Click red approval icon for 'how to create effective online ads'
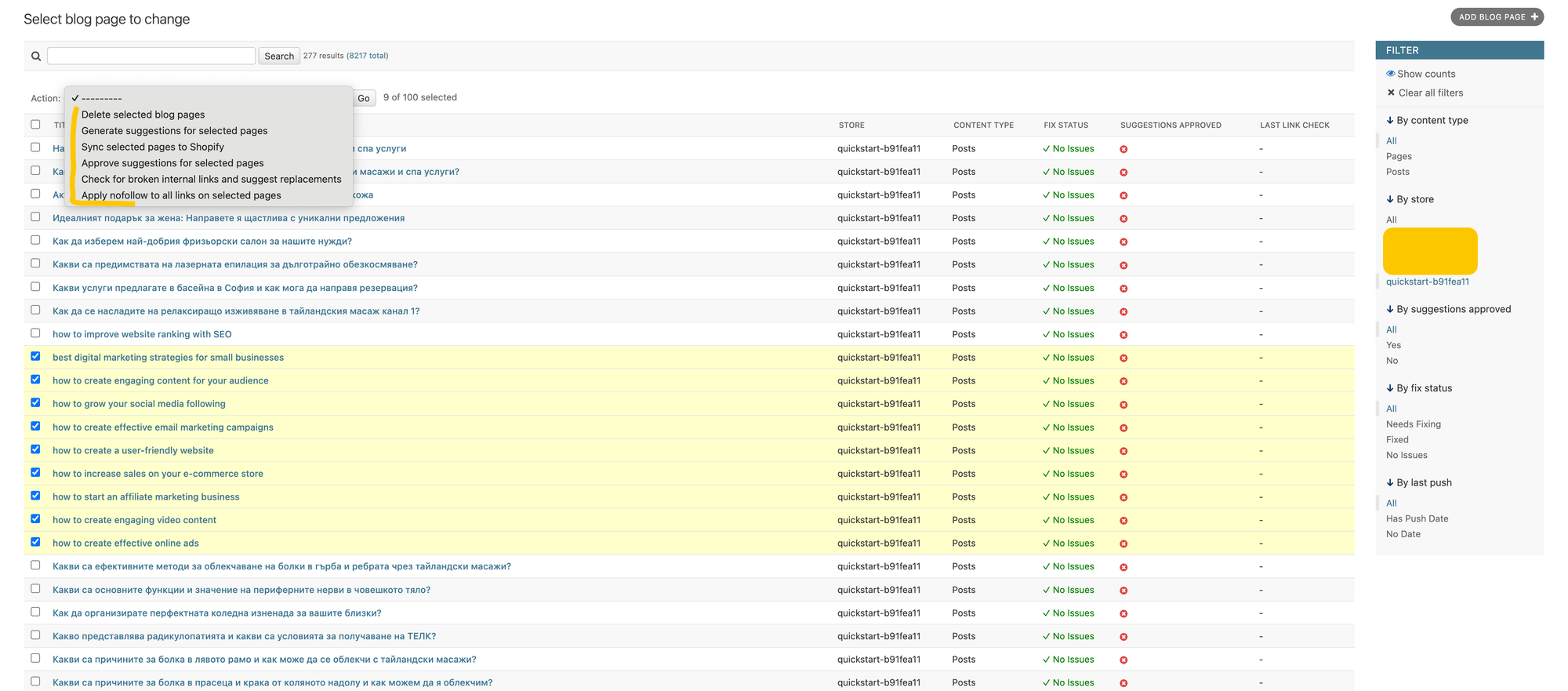 (x=1123, y=544)
